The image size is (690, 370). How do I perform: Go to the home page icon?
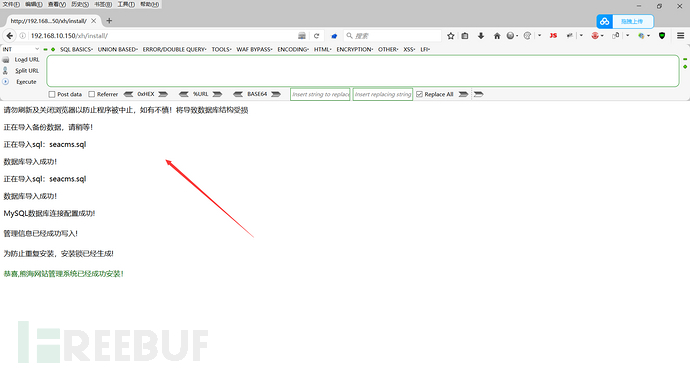click(x=497, y=36)
